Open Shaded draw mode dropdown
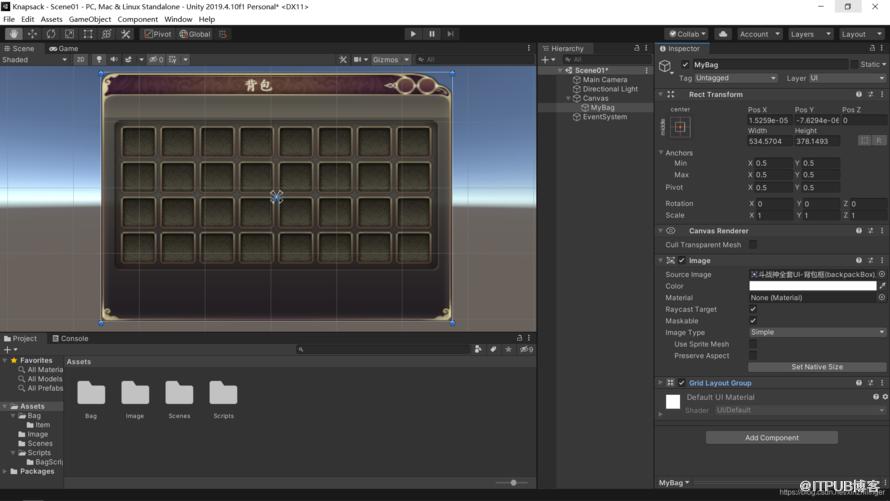This screenshot has width=890, height=501. pos(35,60)
